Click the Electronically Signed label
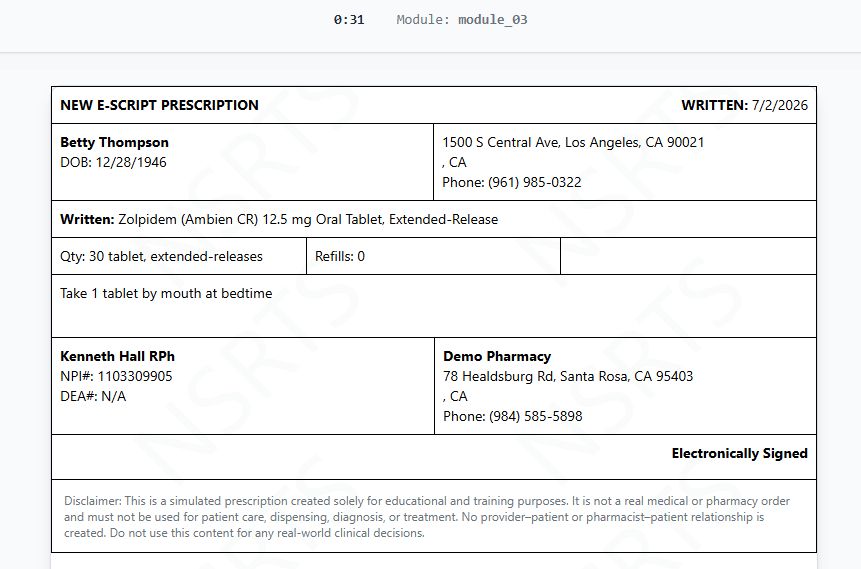 click(740, 453)
